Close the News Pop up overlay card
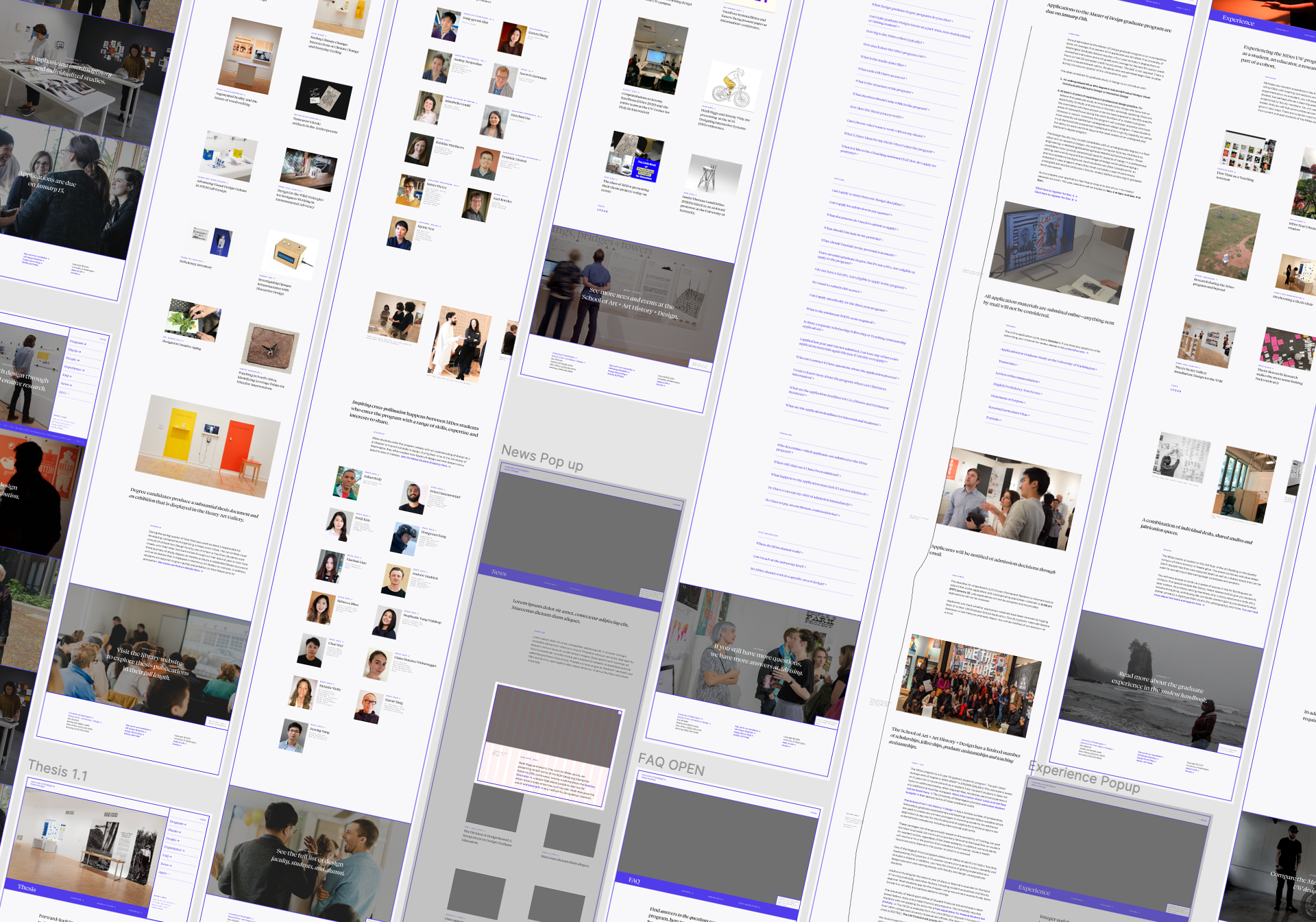Viewport: 1316px width, 922px height. (x=620, y=713)
